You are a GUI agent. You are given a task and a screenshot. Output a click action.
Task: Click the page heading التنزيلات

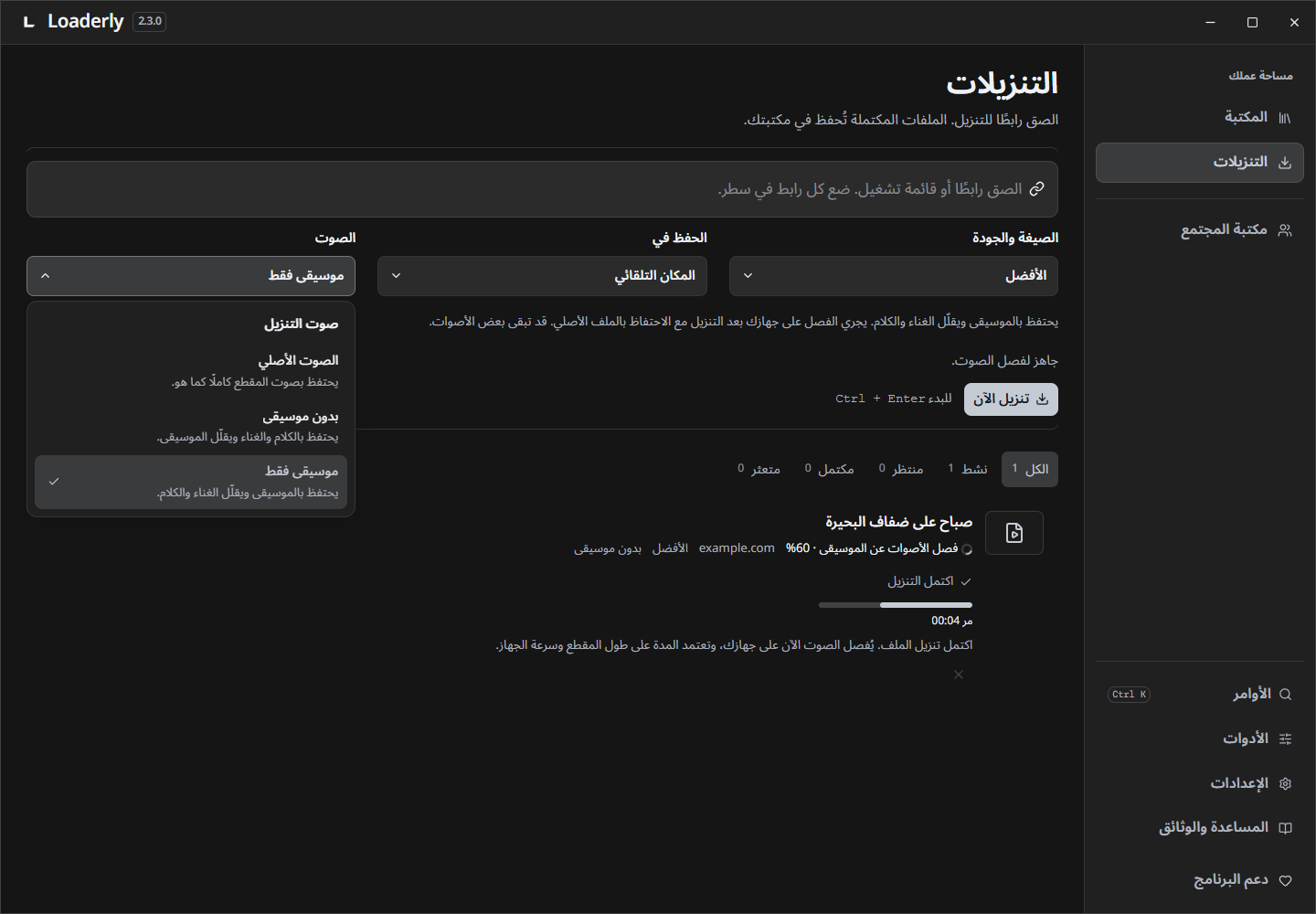(1003, 84)
